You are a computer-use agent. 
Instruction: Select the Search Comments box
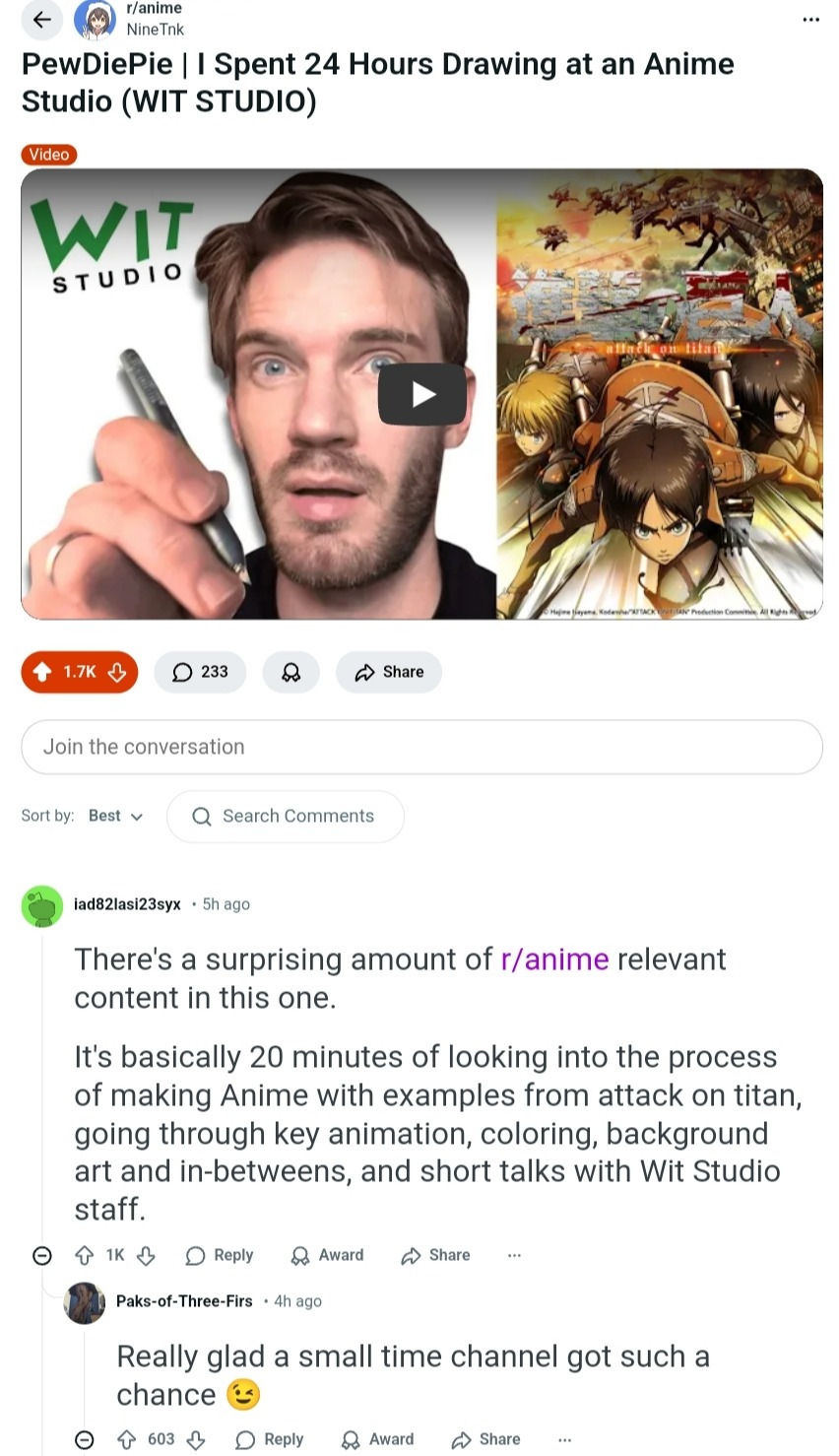point(286,816)
